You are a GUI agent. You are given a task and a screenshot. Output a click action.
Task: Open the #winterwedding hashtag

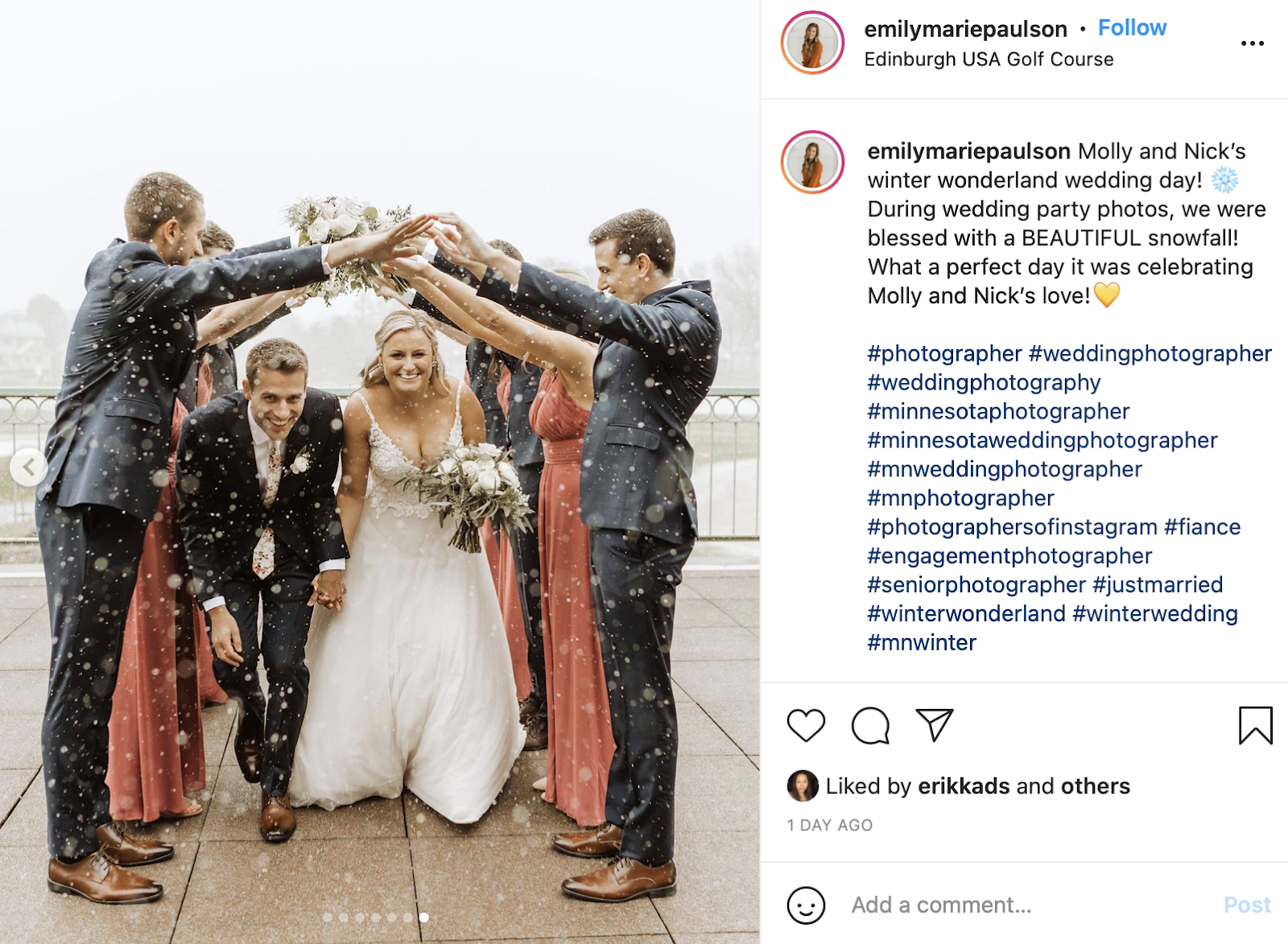tap(1155, 614)
